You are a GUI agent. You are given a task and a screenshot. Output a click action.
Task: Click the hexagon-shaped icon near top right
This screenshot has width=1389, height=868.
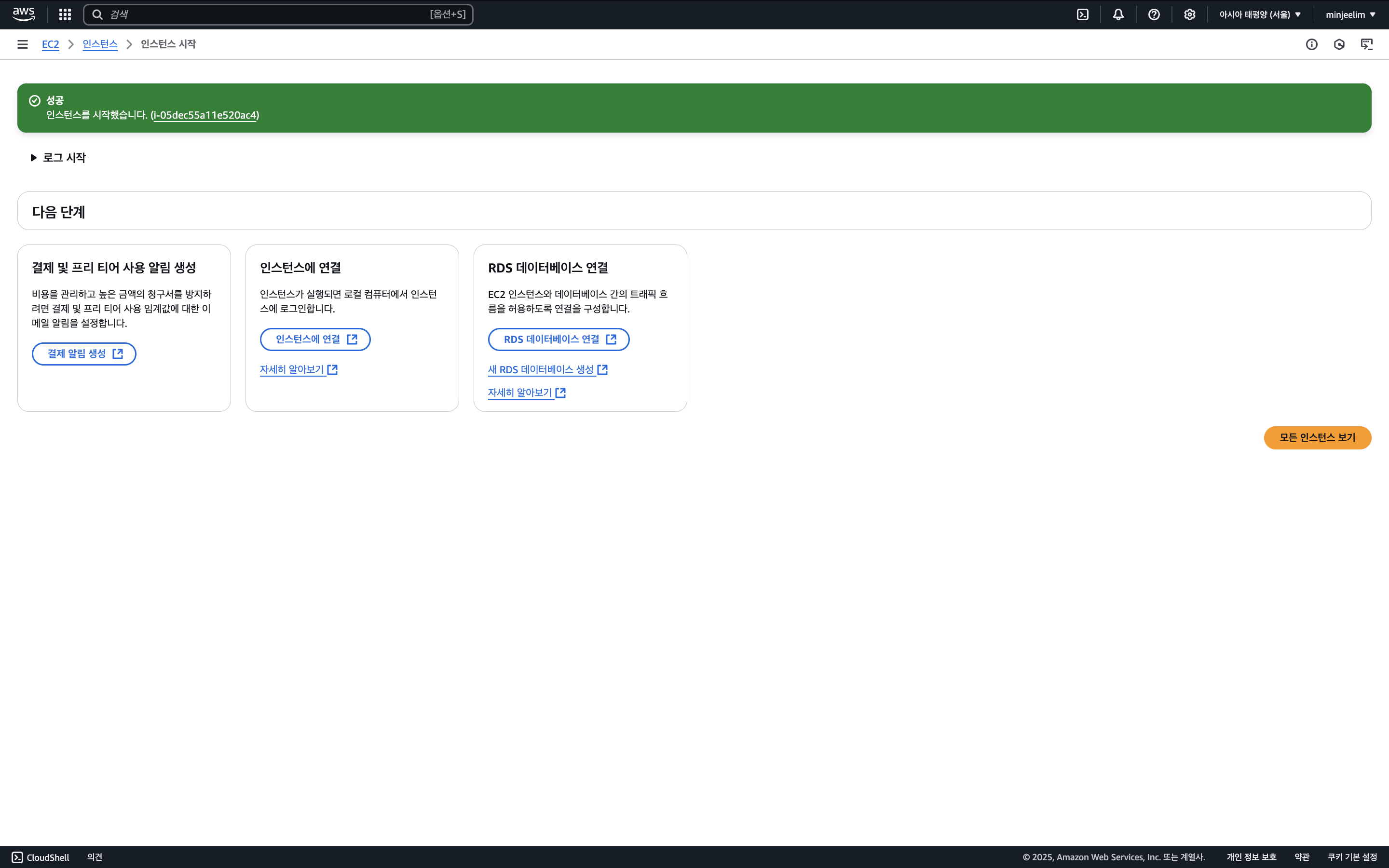1339,44
